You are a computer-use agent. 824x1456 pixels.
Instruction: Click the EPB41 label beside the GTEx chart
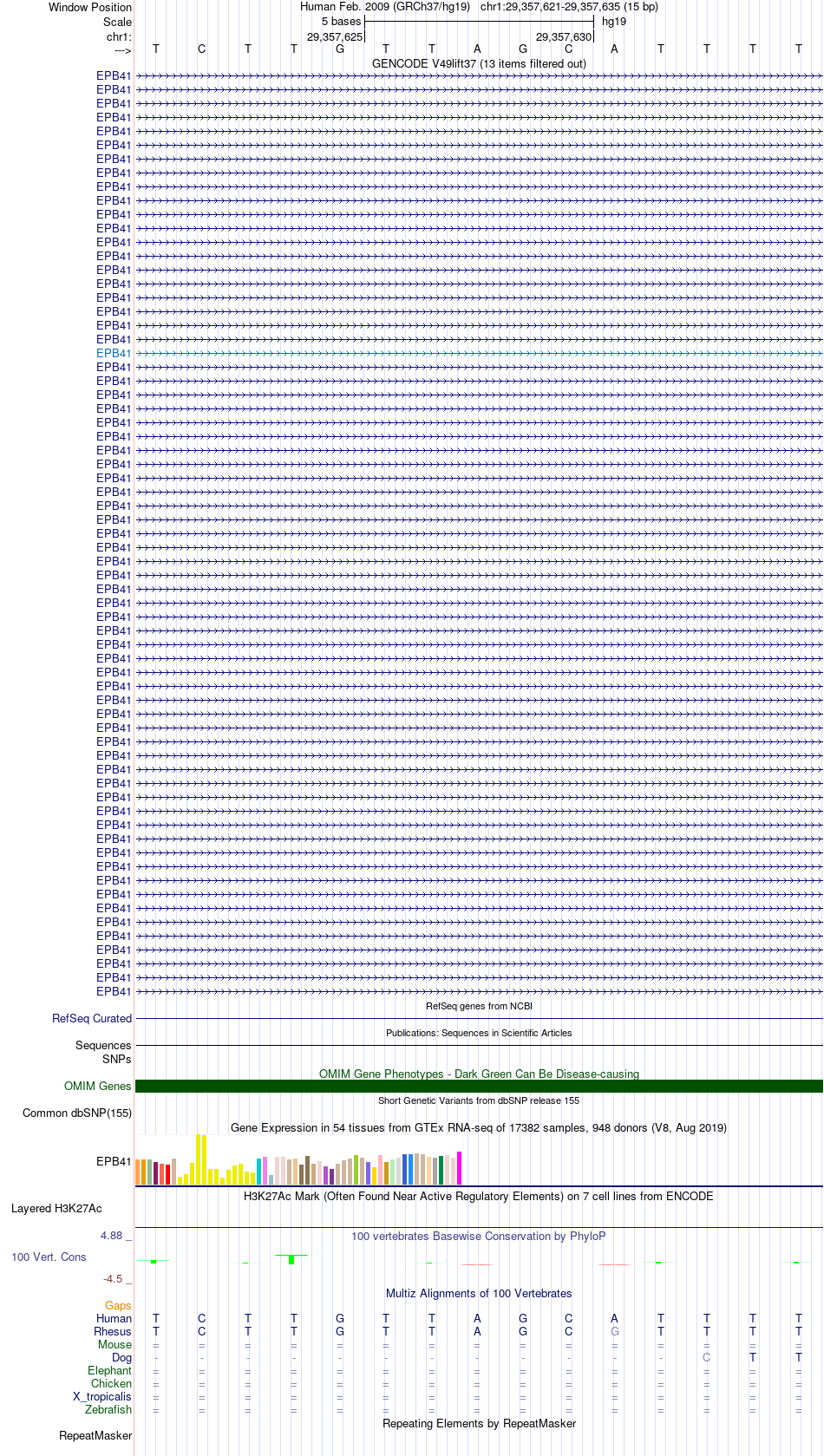[x=114, y=1161]
